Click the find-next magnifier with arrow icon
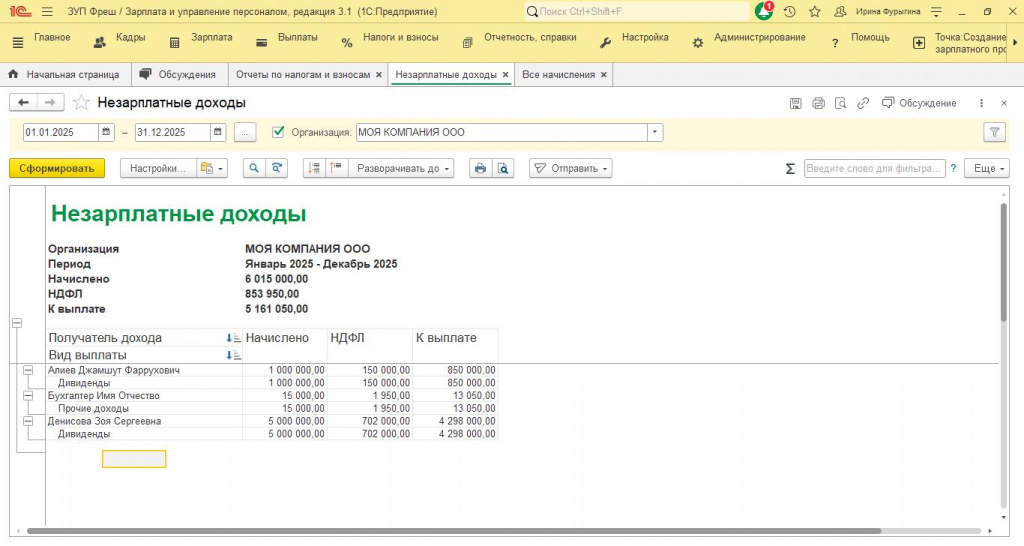The width and height of the screenshot is (1024, 546). tap(277, 169)
